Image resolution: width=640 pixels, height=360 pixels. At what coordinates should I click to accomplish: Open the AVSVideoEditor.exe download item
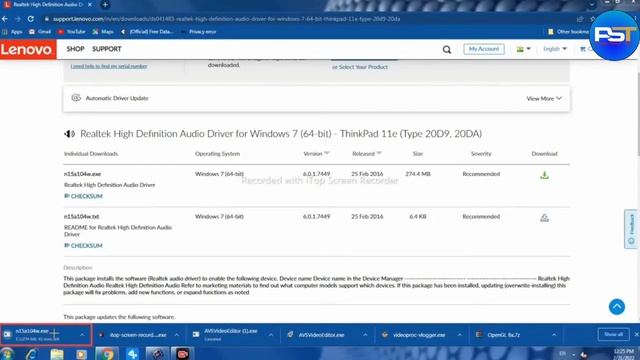coord(321,335)
